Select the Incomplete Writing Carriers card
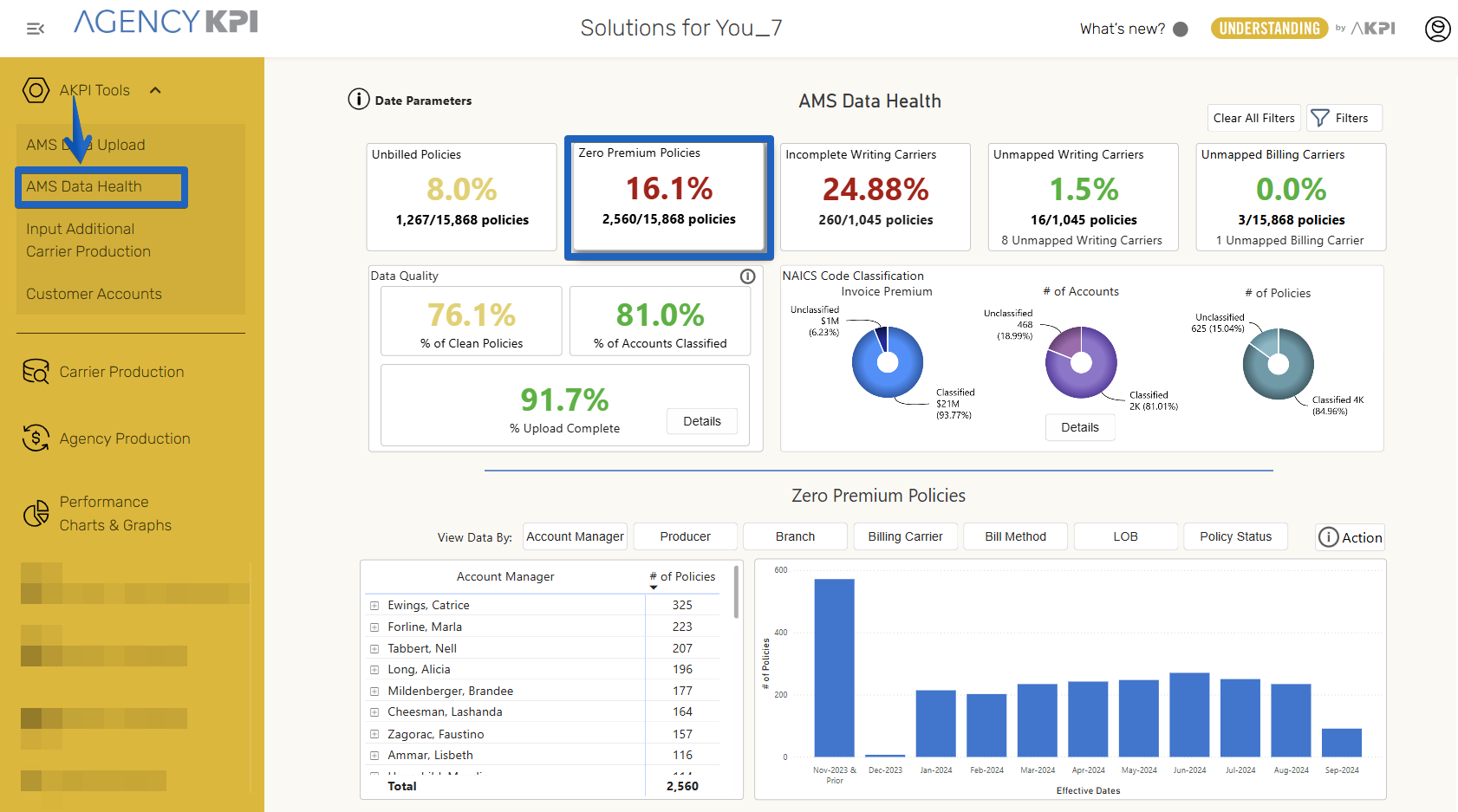This screenshot has width=1458, height=812. (875, 197)
